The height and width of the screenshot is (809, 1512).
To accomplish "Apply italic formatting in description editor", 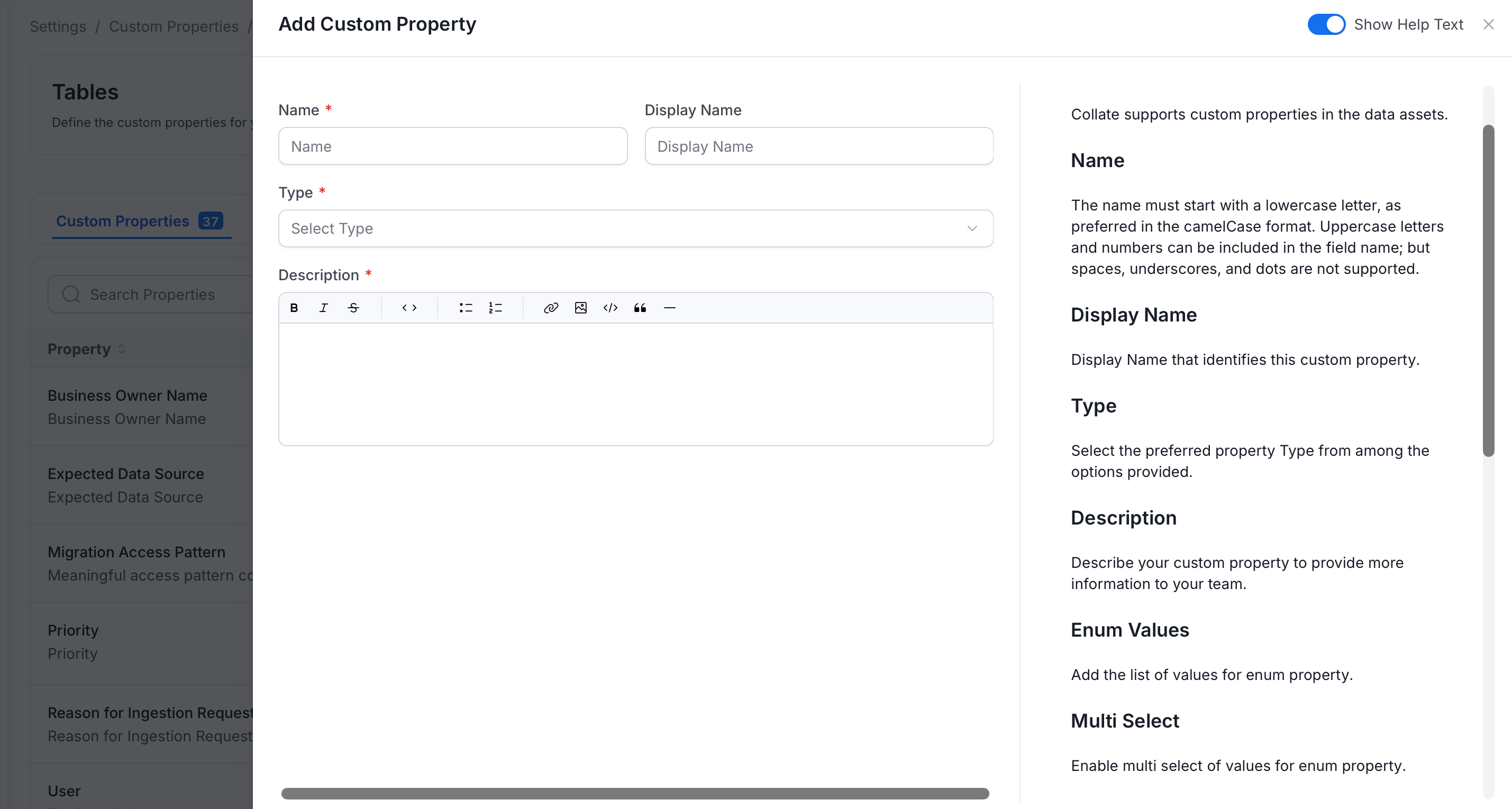I will point(323,308).
